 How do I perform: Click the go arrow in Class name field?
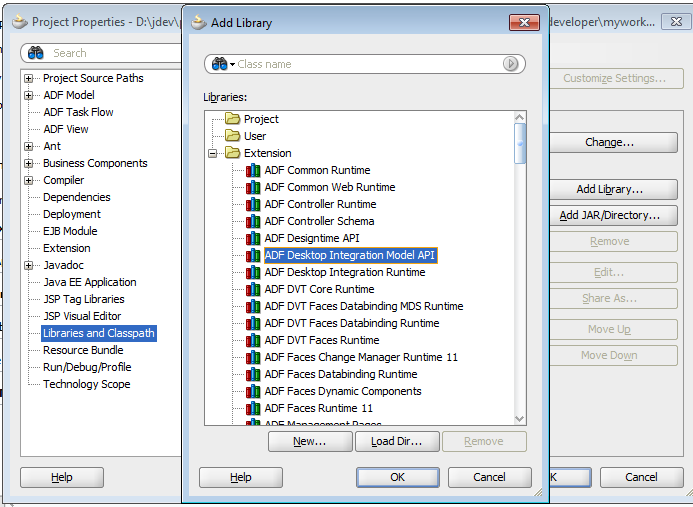click(510, 64)
